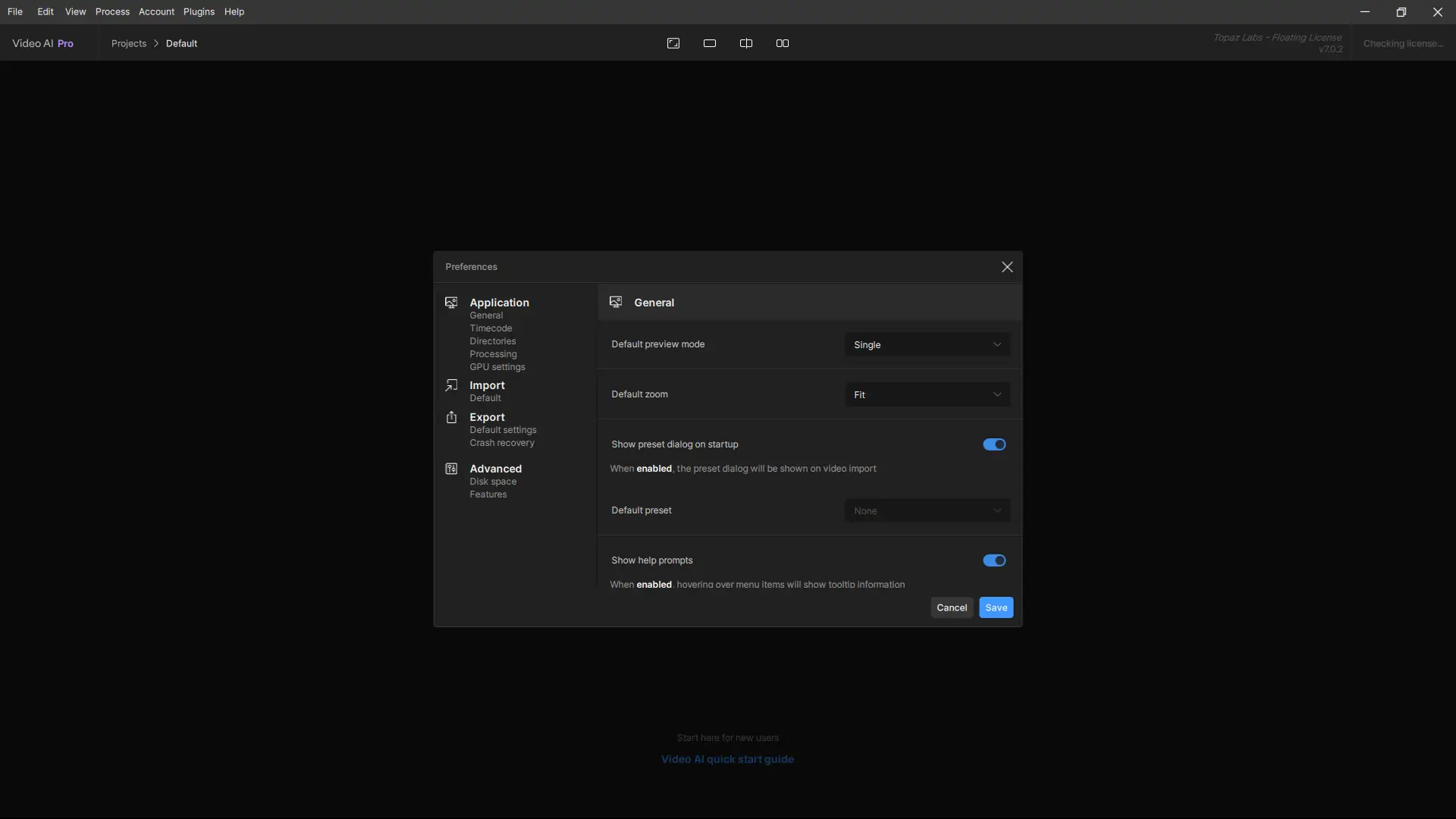Click the Import section arrow icon

pos(451,385)
